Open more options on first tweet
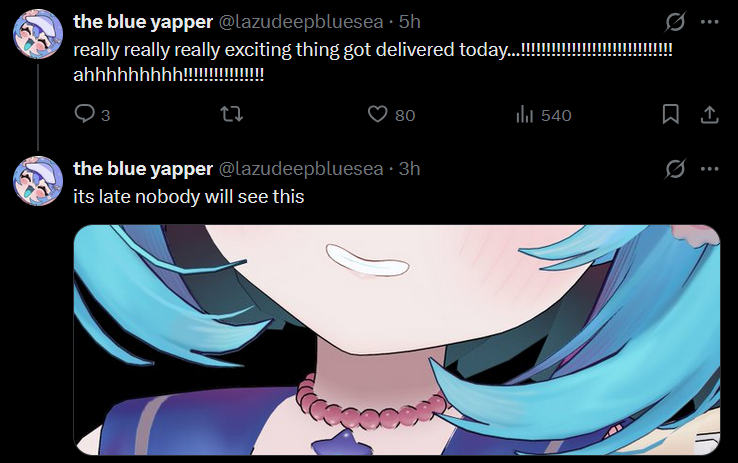 click(710, 22)
